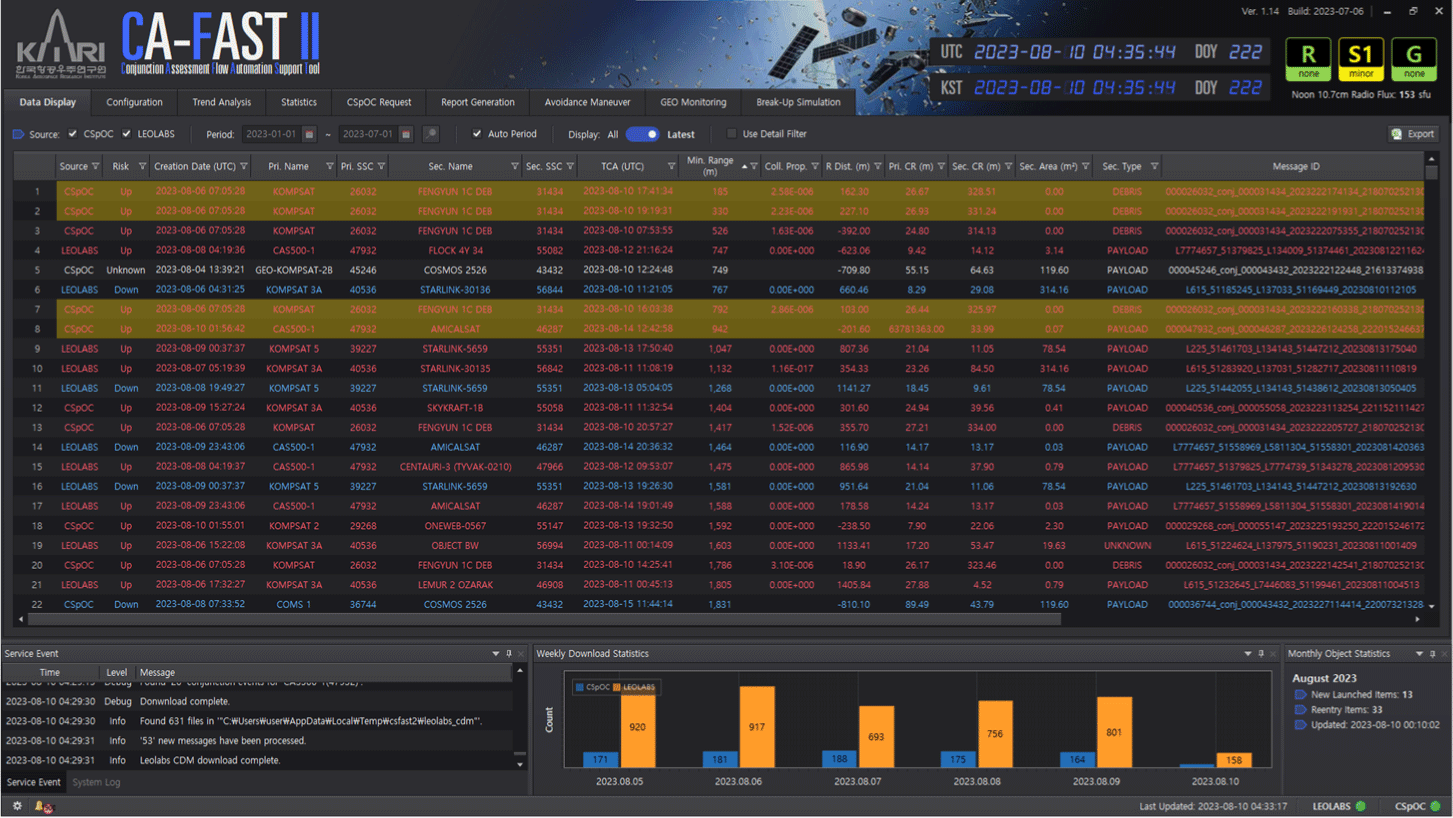Open filter on Risk column
1453x818 pixels.
click(142, 167)
